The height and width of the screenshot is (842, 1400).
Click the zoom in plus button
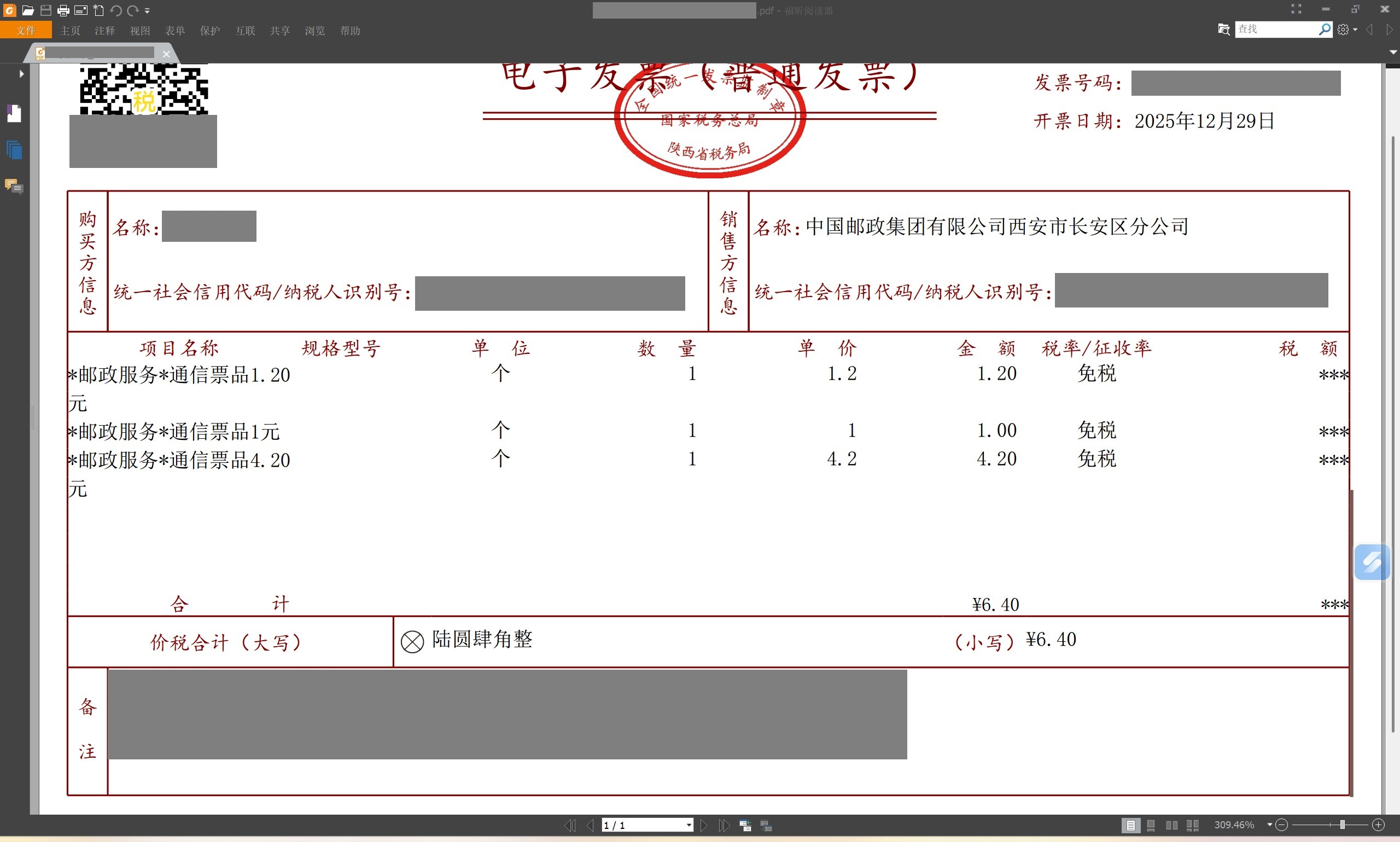click(x=1379, y=825)
